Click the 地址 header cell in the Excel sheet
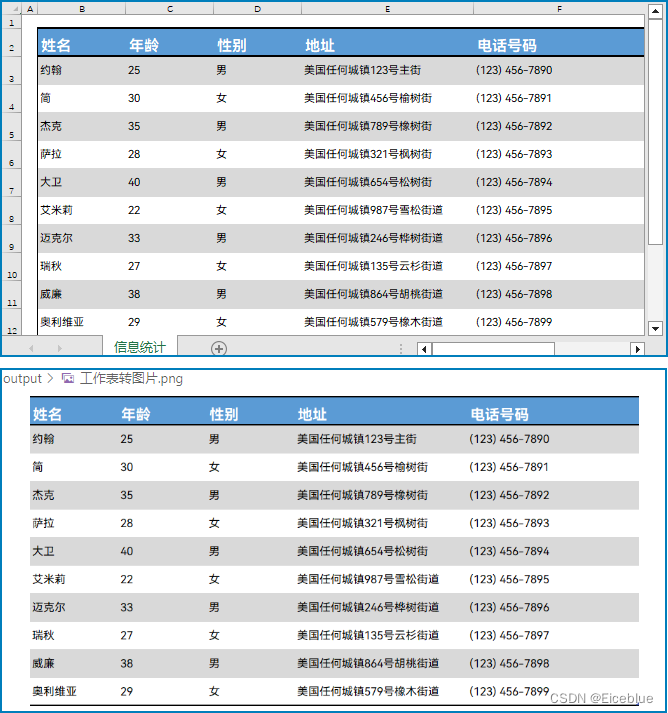 [387, 43]
